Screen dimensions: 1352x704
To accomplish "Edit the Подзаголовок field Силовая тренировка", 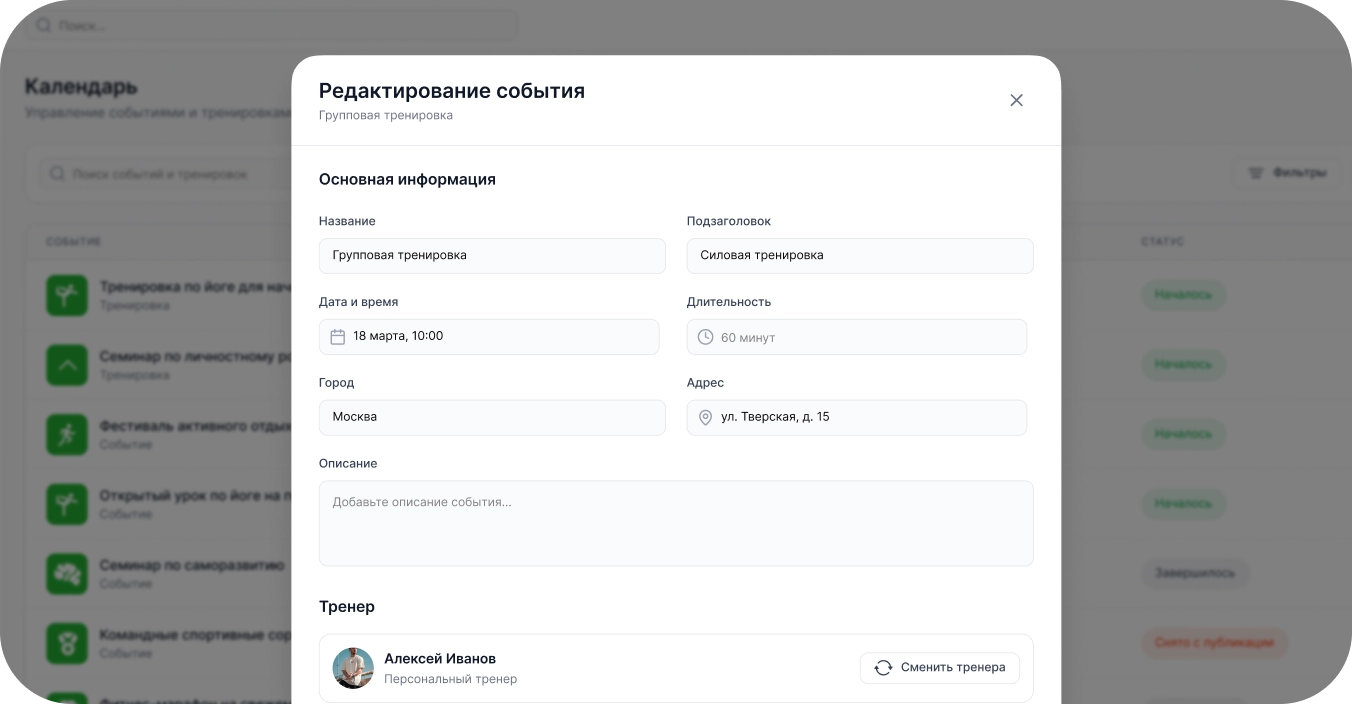I will coord(860,255).
